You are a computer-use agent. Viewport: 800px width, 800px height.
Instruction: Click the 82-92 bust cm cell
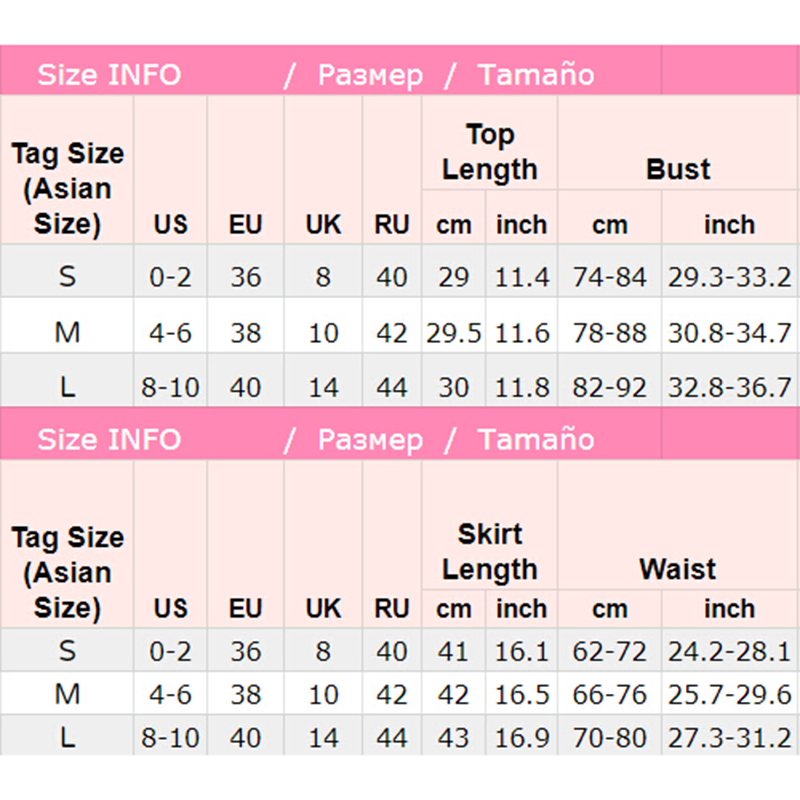pyautogui.click(x=610, y=387)
